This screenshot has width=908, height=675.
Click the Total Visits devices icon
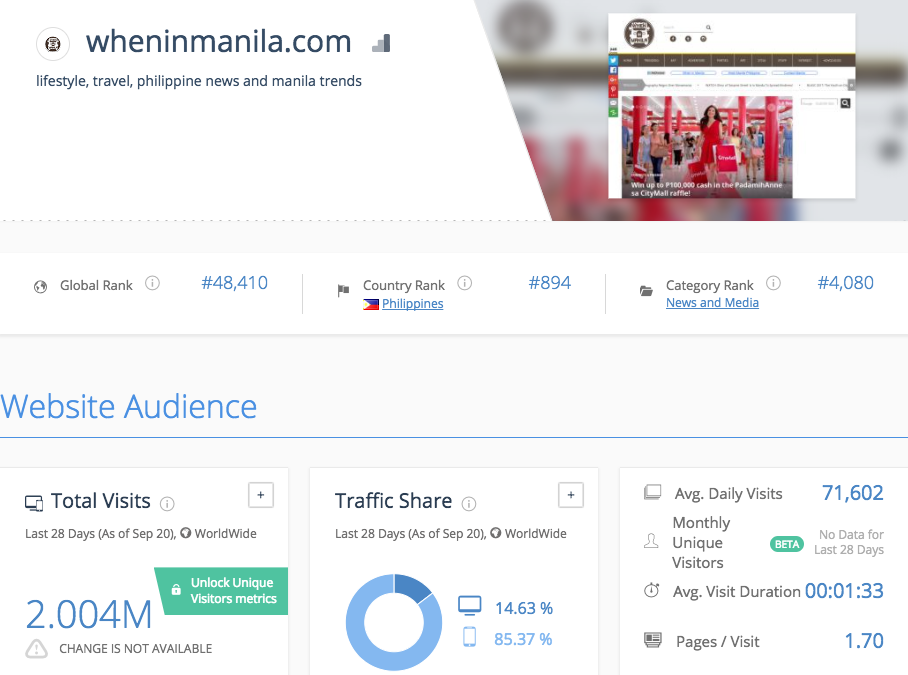[x=34, y=503]
